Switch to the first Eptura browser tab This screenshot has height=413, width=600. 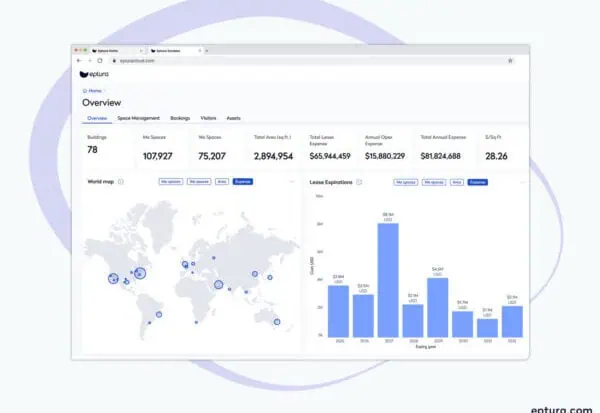tap(117, 51)
